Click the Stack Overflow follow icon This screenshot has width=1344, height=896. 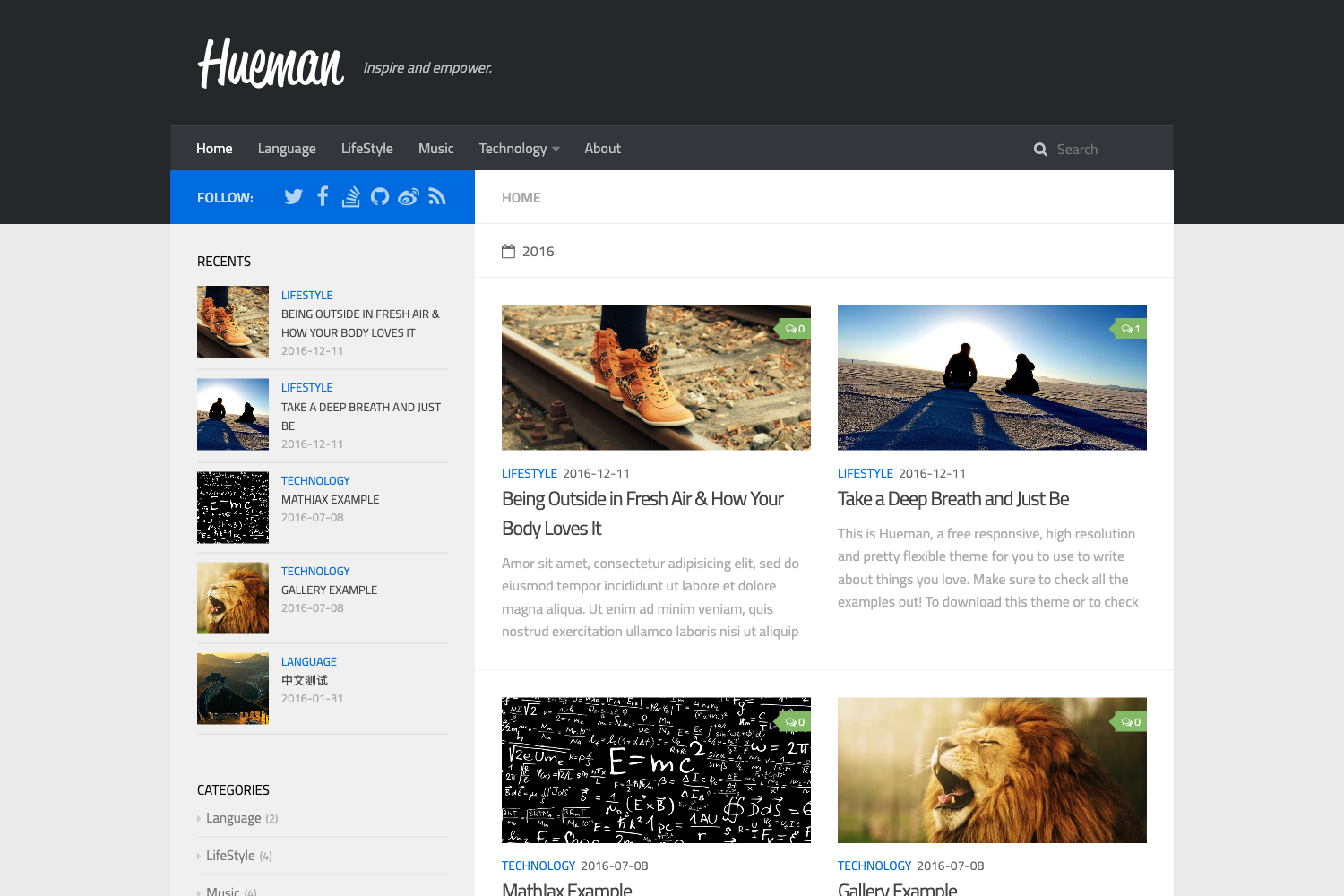tap(350, 196)
